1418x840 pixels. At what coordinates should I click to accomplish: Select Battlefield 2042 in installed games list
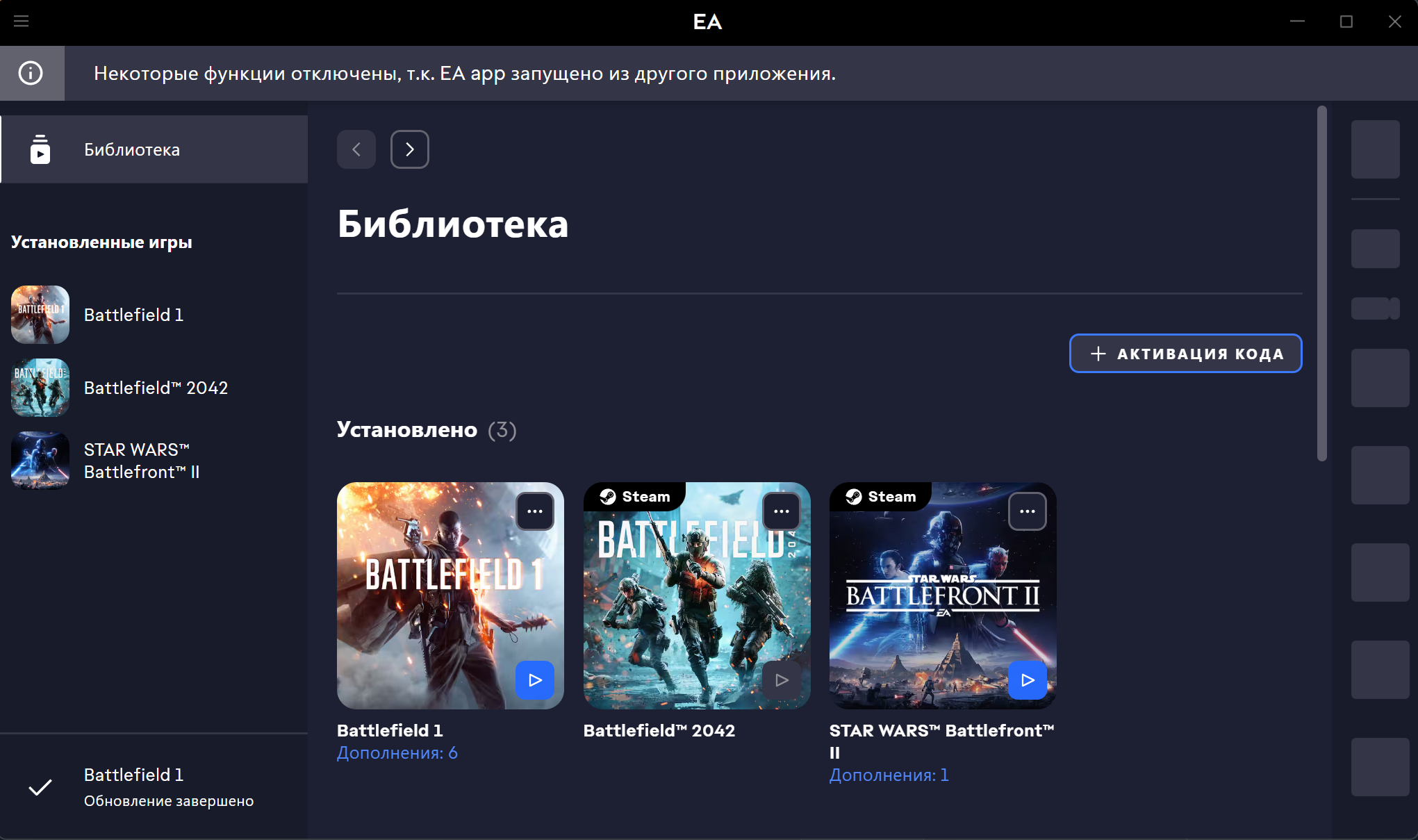(x=156, y=388)
